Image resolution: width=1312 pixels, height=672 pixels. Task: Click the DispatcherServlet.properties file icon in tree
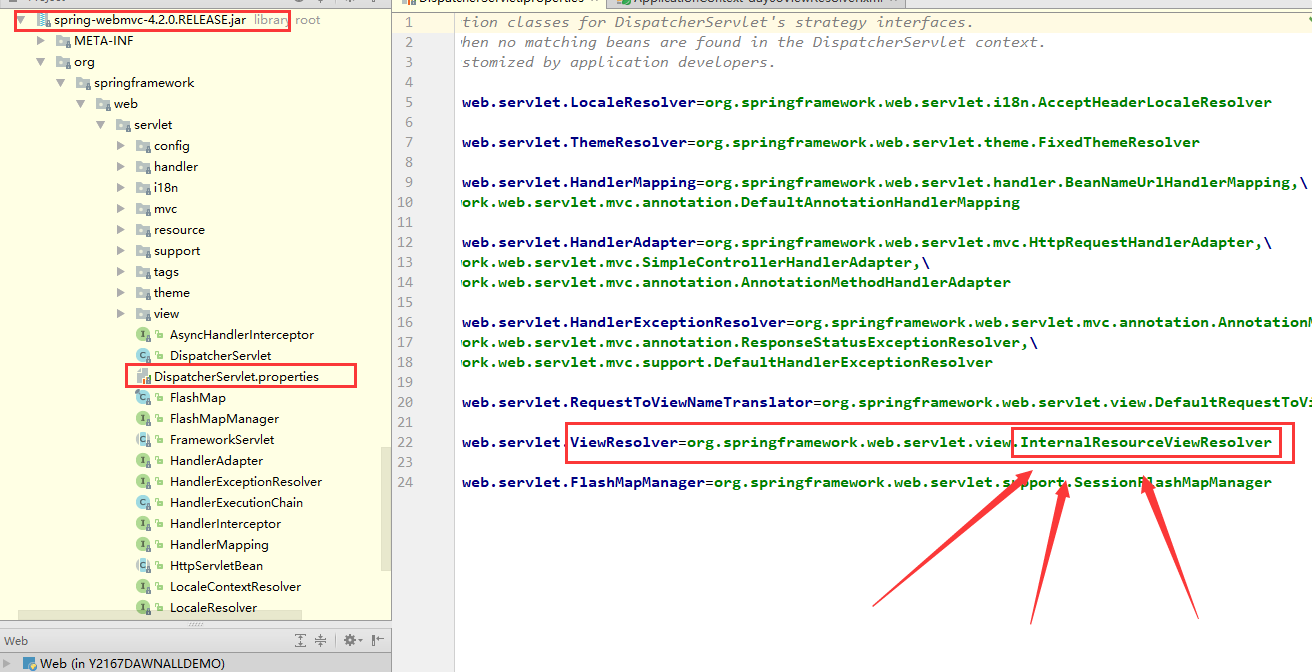click(145, 376)
